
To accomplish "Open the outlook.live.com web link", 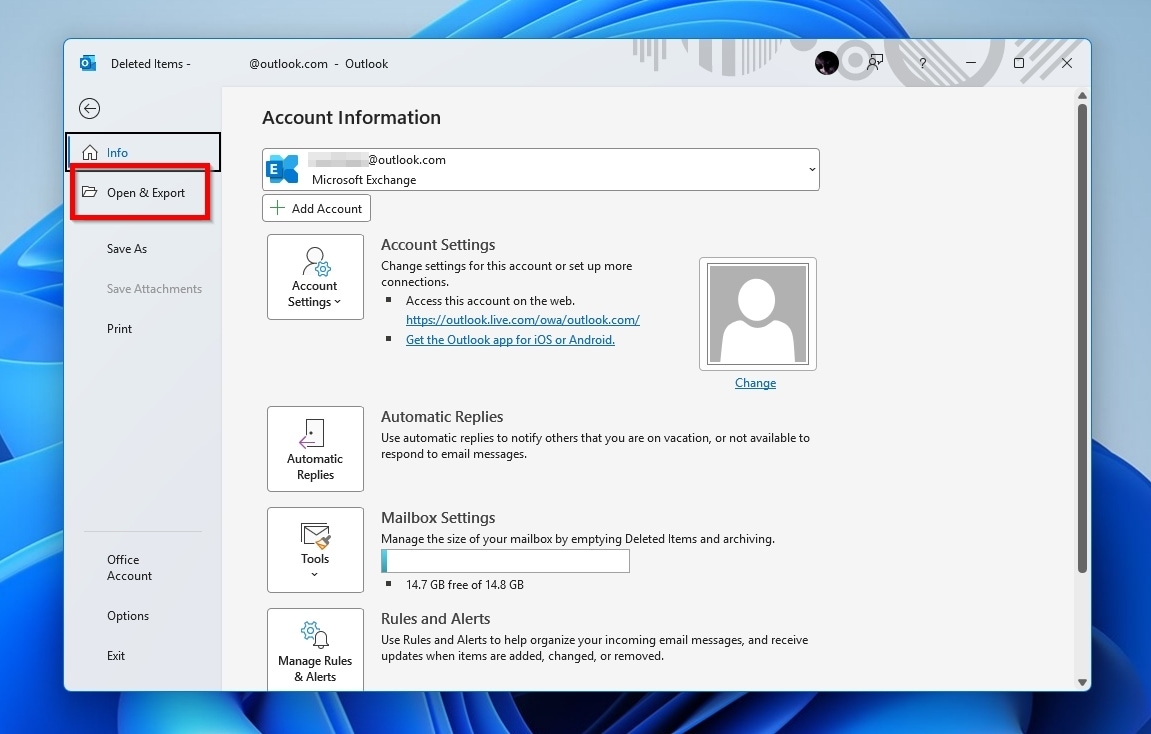I will click(523, 320).
